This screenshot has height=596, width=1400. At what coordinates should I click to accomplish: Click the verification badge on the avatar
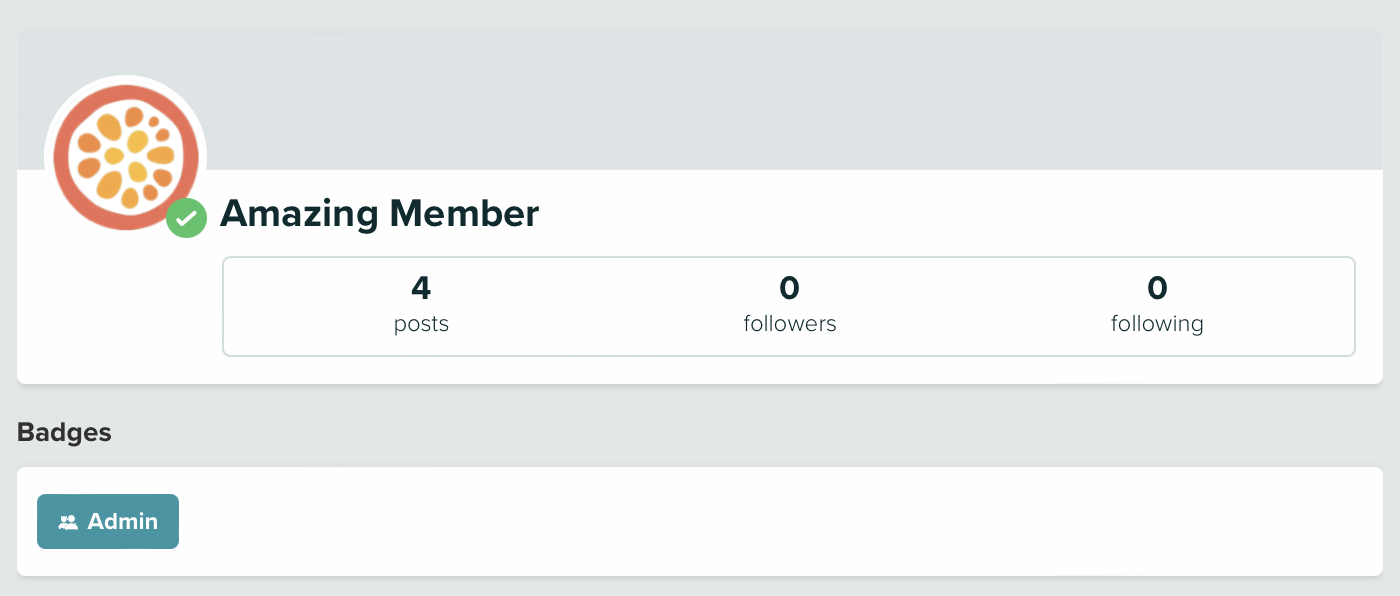click(185, 218)
